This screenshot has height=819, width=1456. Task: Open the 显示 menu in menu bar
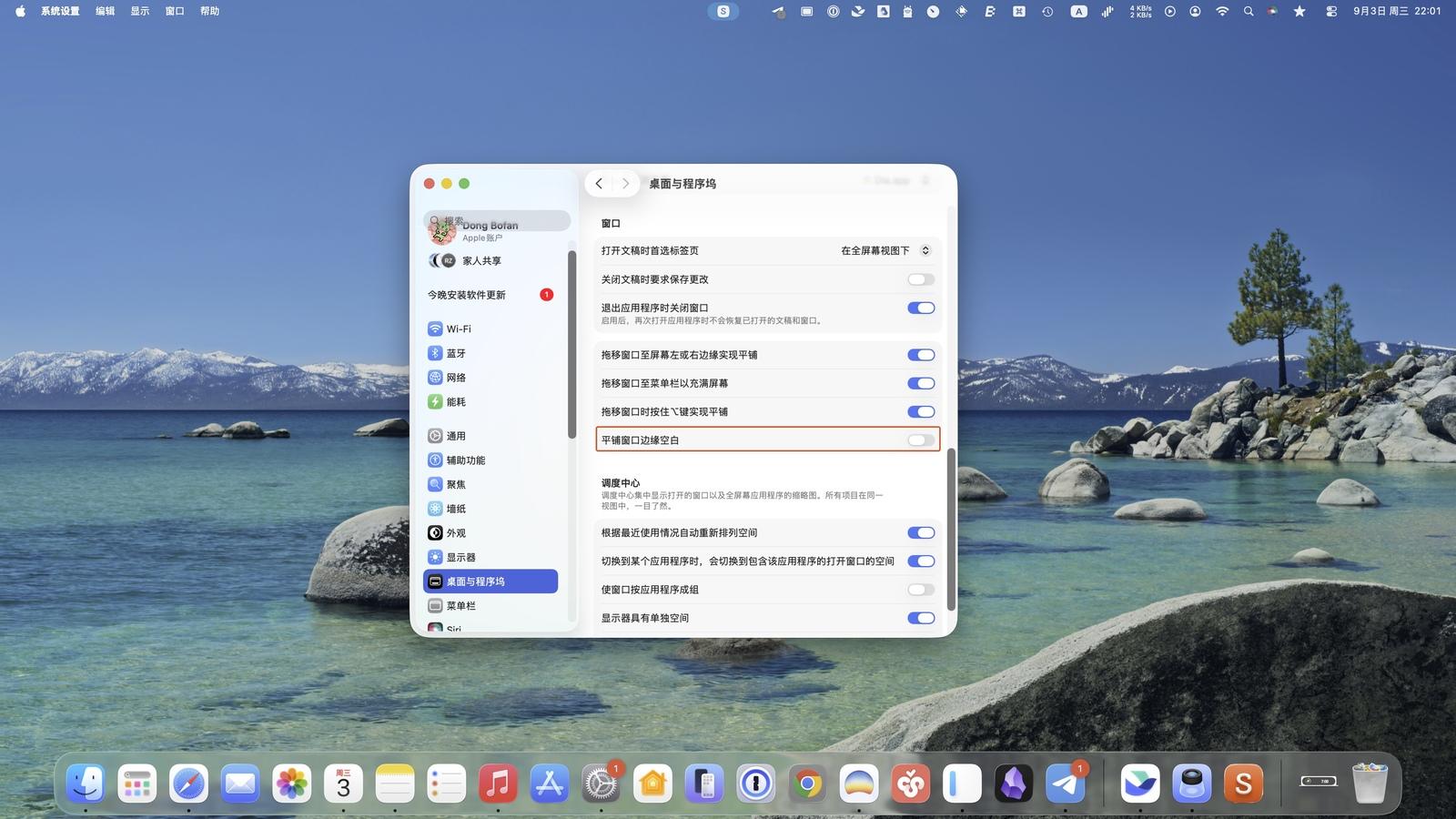click(x=139, y=12)
